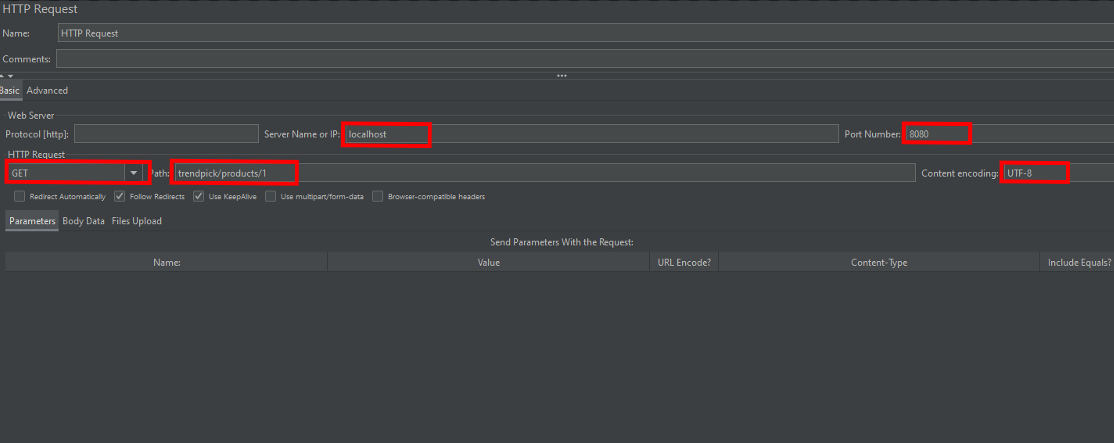Enable Use multipart/form-data checkbox
This screenshot has width=1114, height=443.
click(271, 197)
